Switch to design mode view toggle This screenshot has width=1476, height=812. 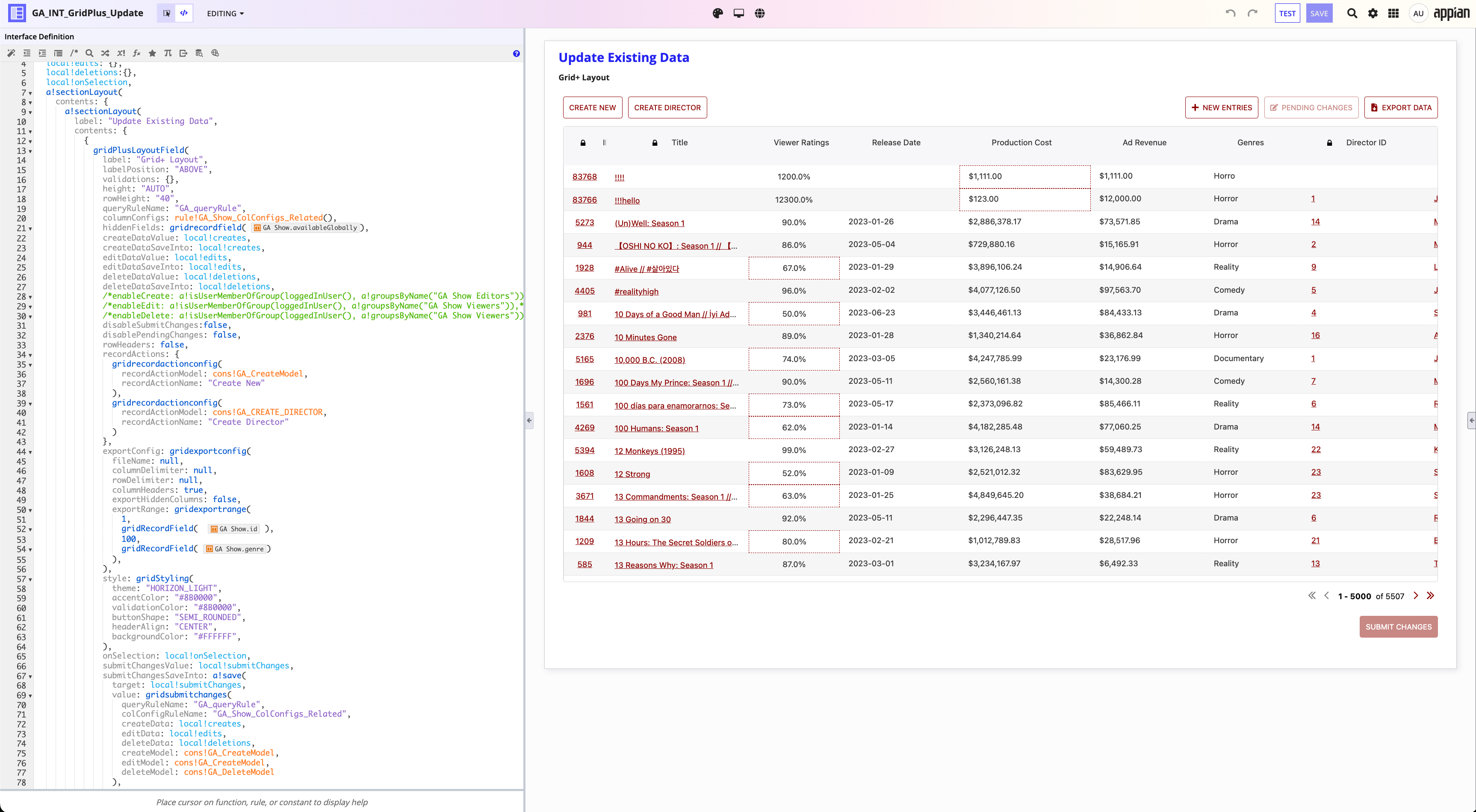tap(167, 13)
